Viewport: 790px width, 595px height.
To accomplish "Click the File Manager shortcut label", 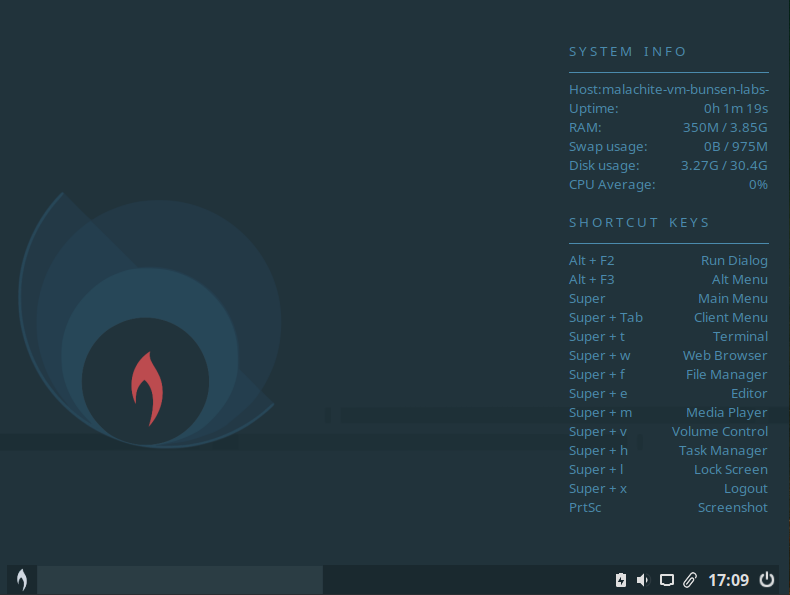I will [726, 374].
